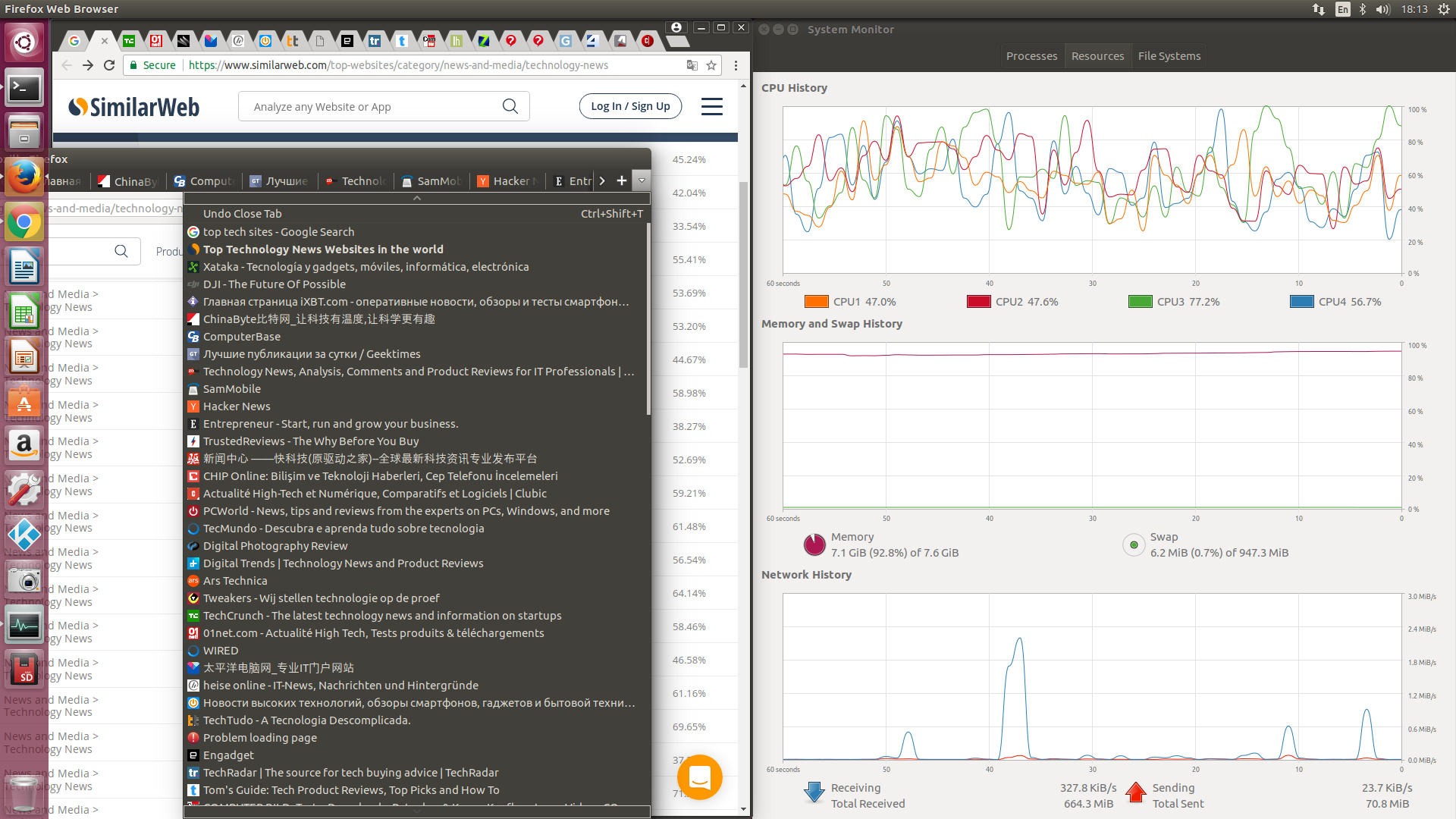Open the keyboard language En indicator
The height and width of the screenshot is (819, 1456).
(x=1342, y=9)
